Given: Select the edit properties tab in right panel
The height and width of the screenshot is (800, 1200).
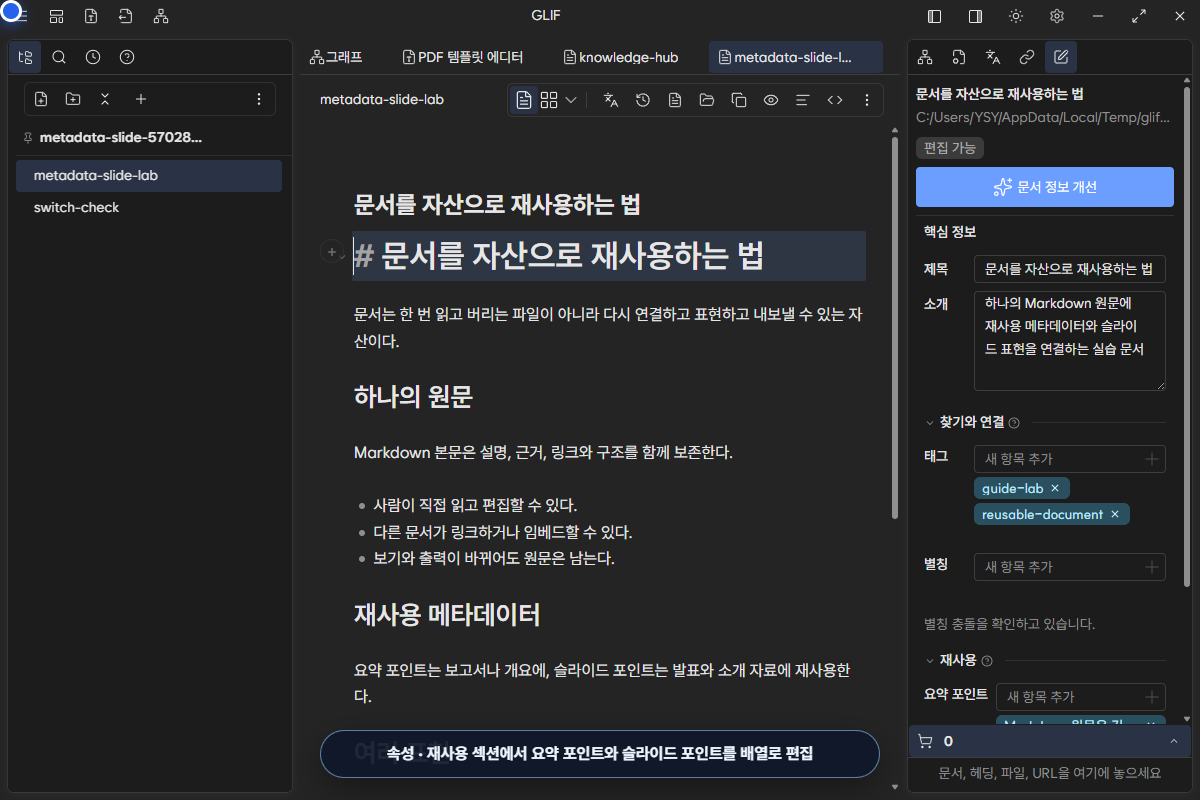Looking at the screenshot, I should pyautogui.click(x=1061, y=57).
